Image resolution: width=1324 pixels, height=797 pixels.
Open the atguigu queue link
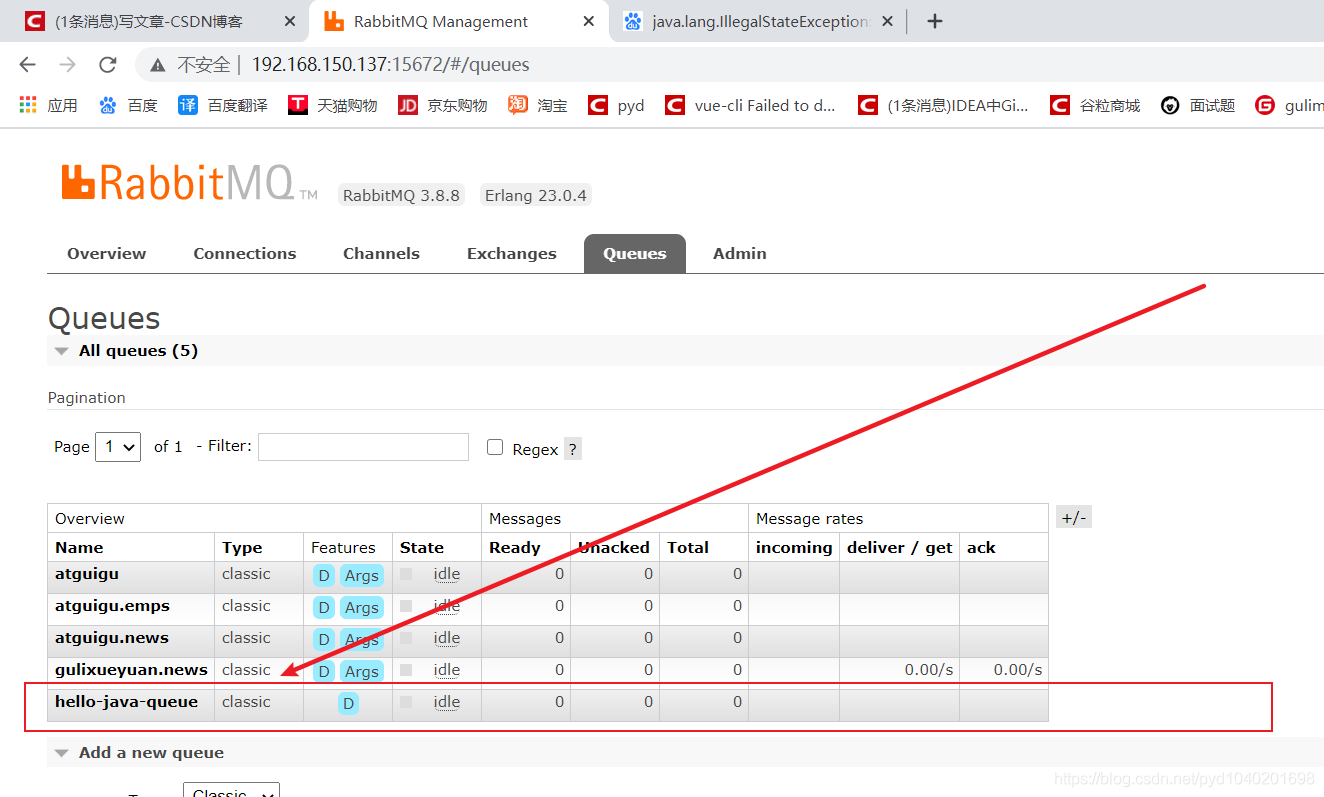(87, 574)
